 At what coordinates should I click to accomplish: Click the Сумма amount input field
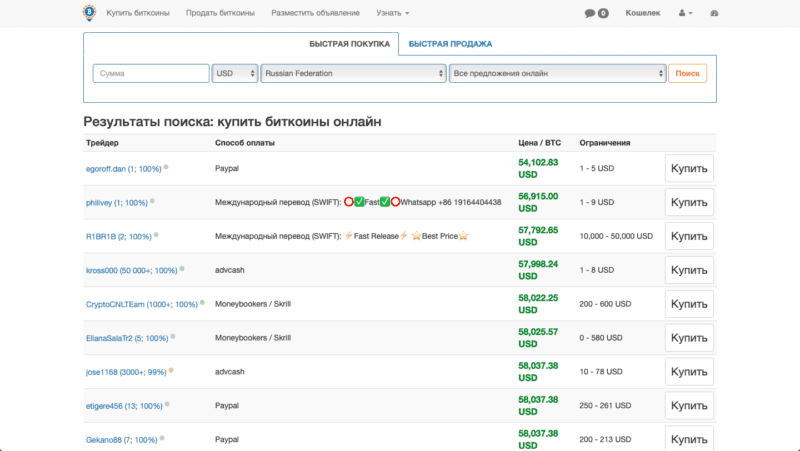pyautogui.click(x=151, y=73)
